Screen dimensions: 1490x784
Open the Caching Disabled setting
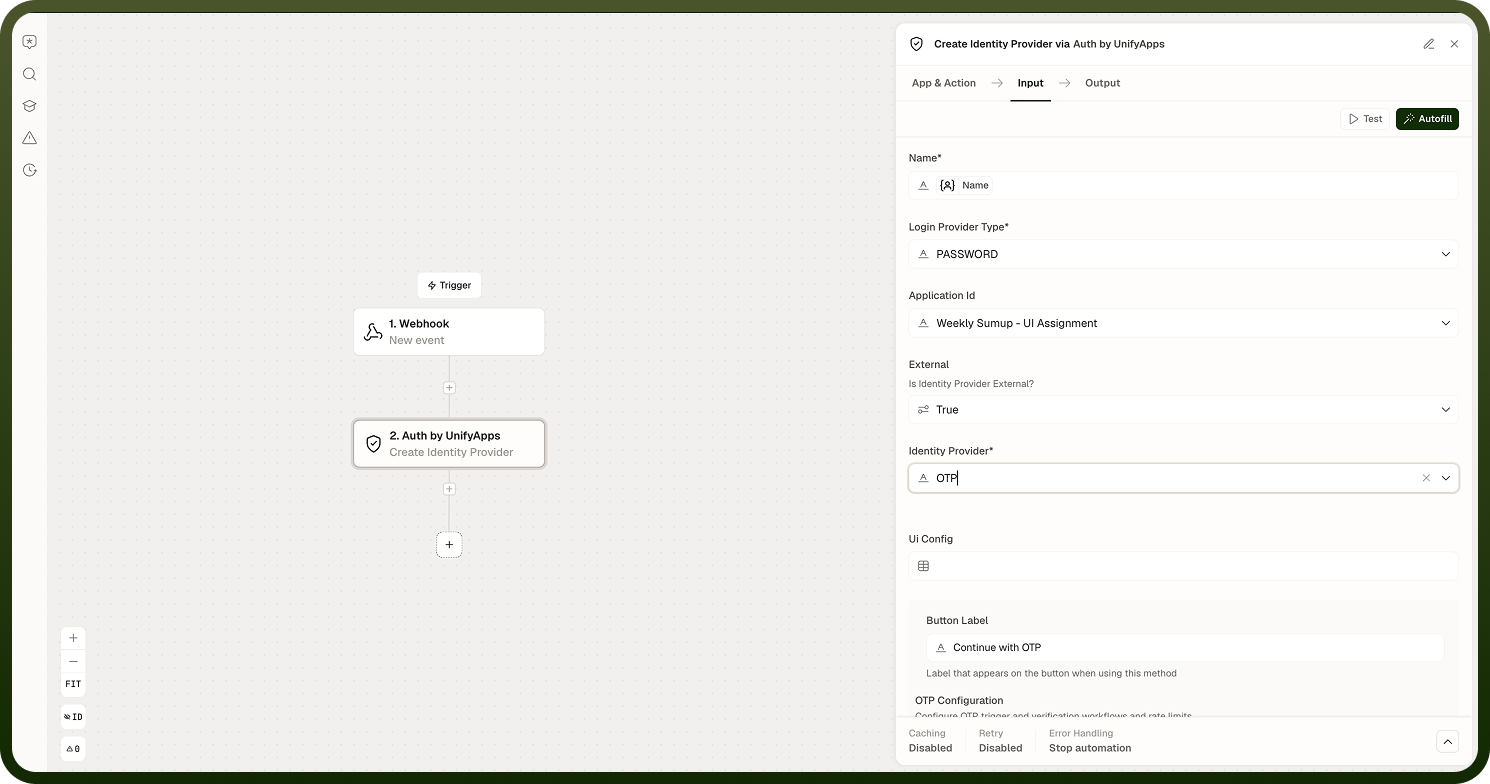(930, 741)
